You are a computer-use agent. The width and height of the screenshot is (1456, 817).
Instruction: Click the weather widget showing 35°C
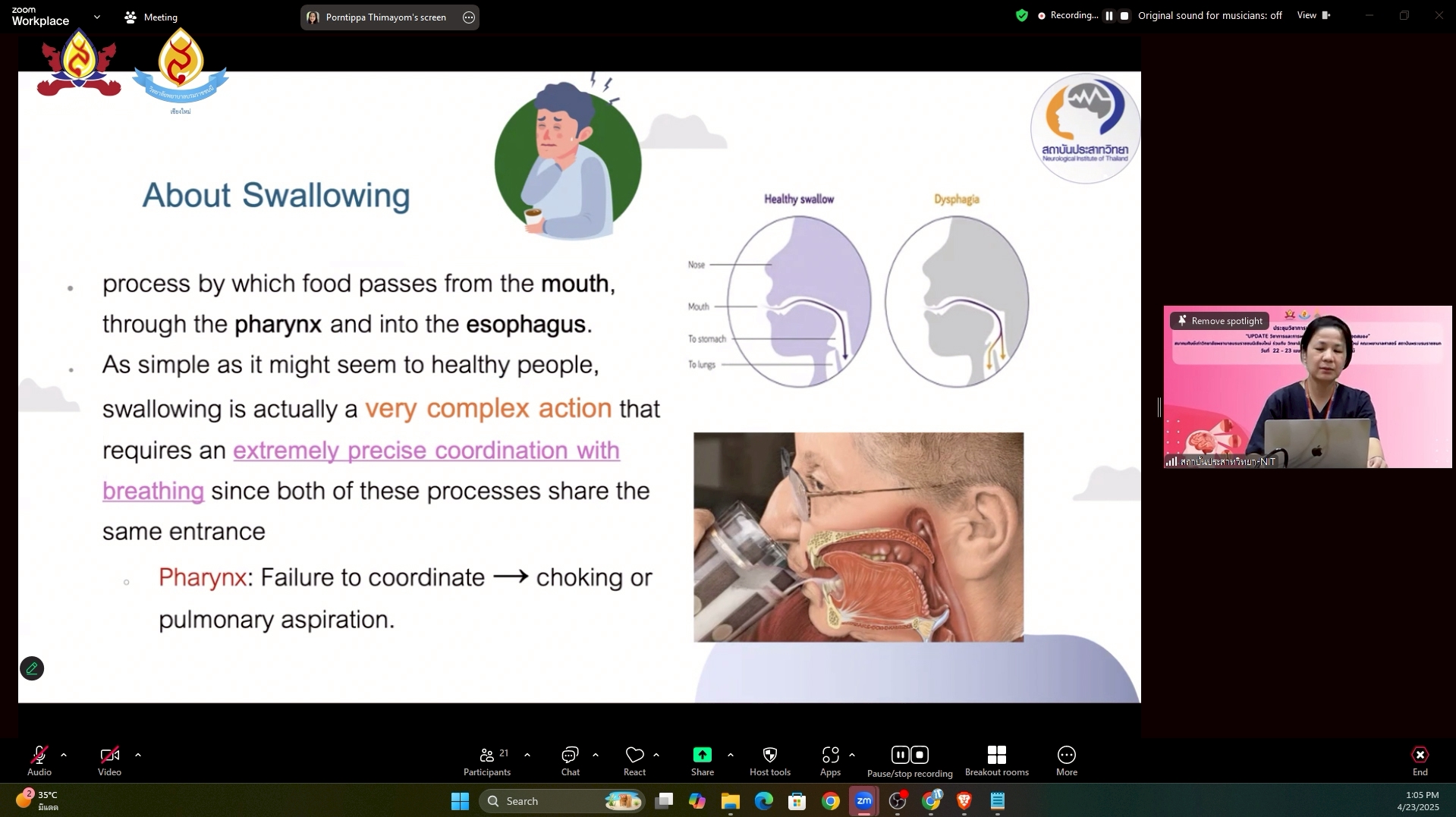point(38,800)
